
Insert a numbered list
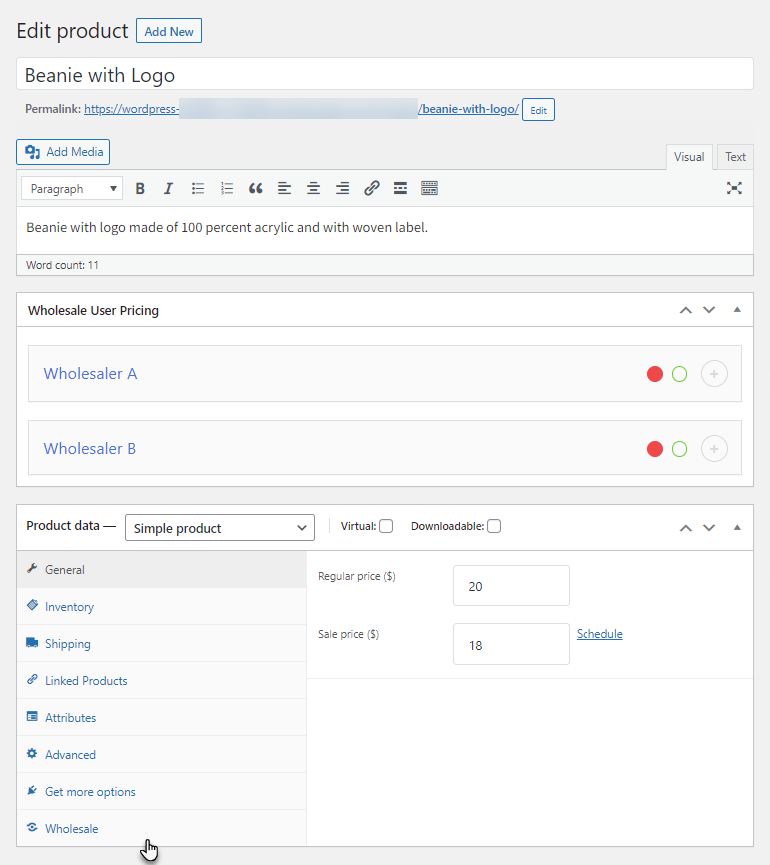[x=227, y=189]
